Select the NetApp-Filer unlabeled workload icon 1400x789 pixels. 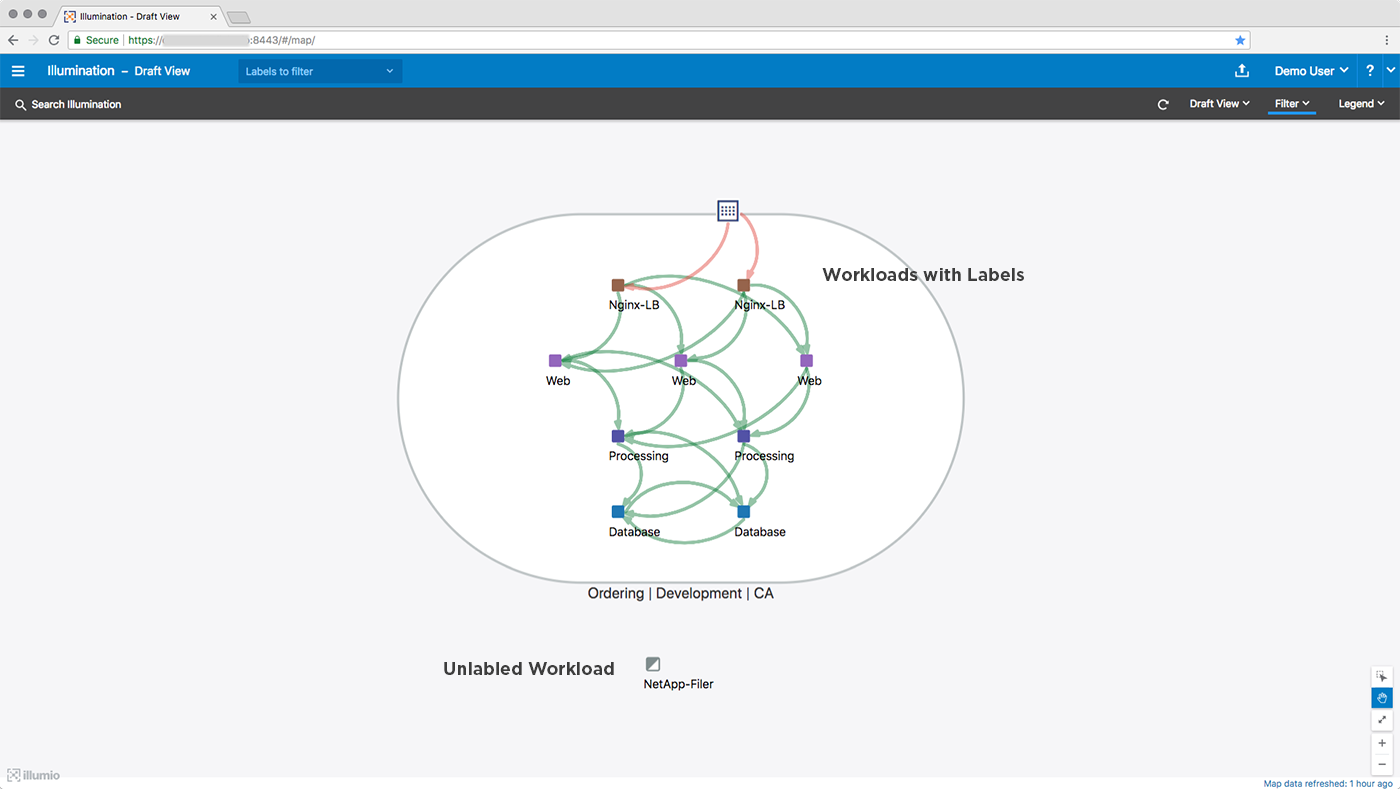click(653, 664)
